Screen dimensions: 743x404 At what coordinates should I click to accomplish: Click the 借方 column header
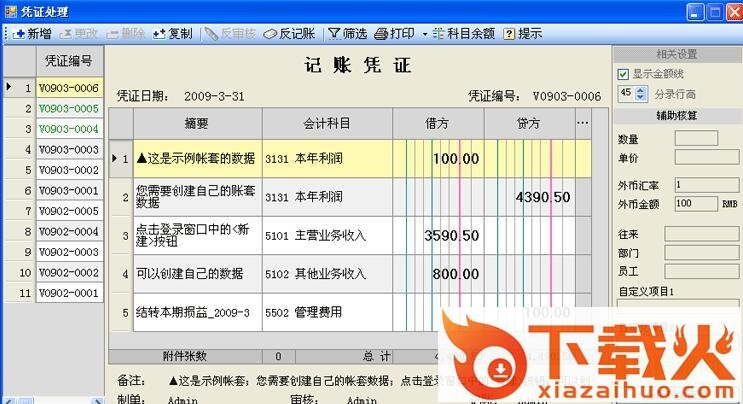(438, 124)
